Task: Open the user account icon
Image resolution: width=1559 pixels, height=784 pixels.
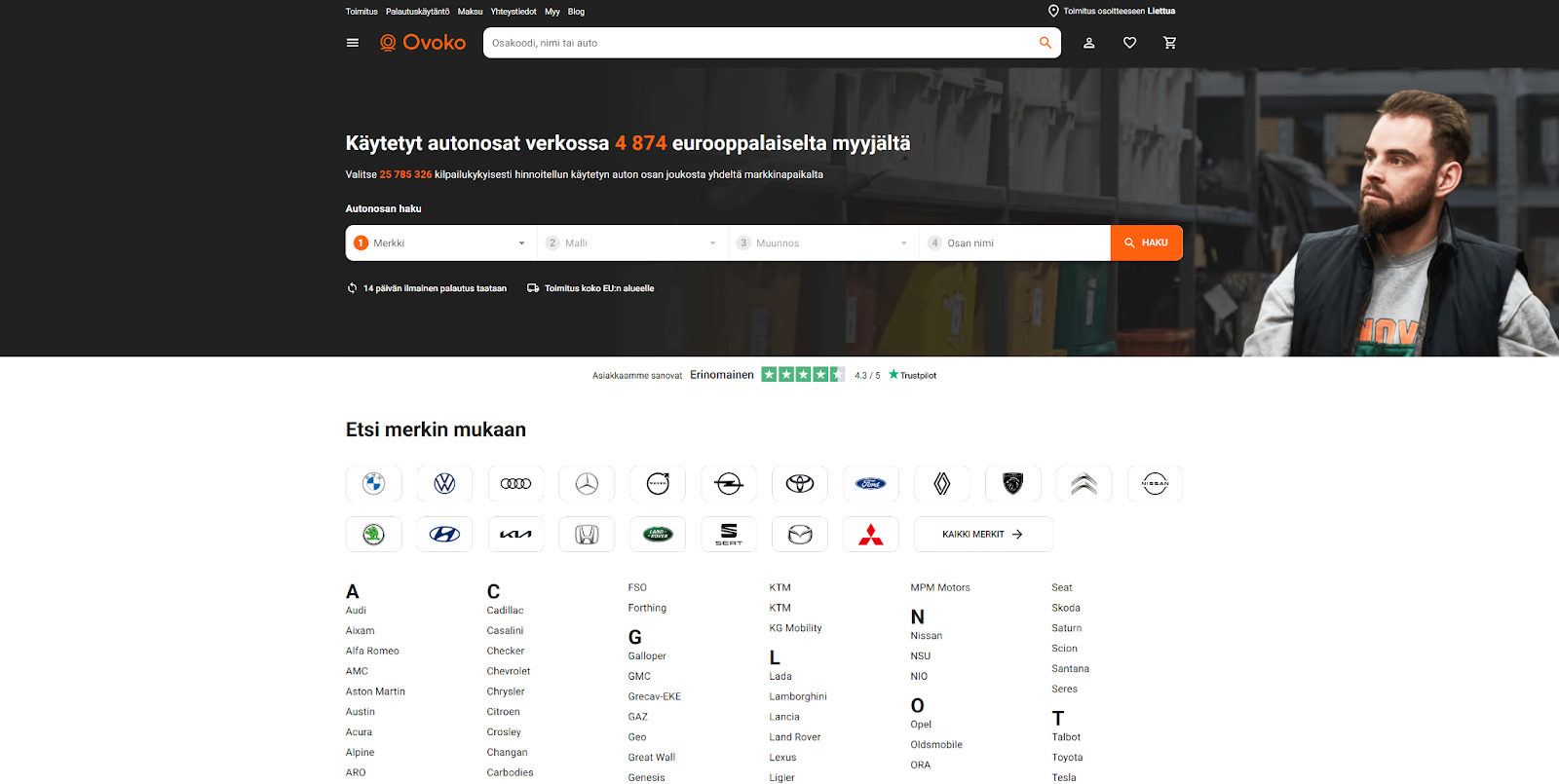Action: click(x=1089, y=43)
